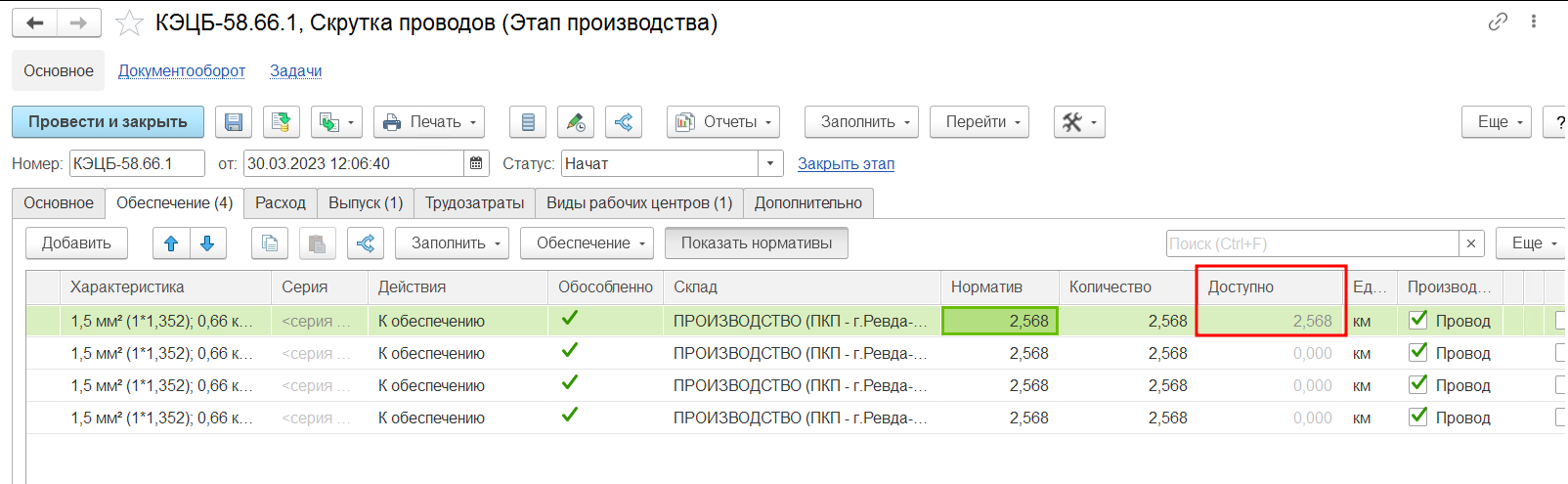Toggle the Провод checkbox in second row

click(1418, 352)
